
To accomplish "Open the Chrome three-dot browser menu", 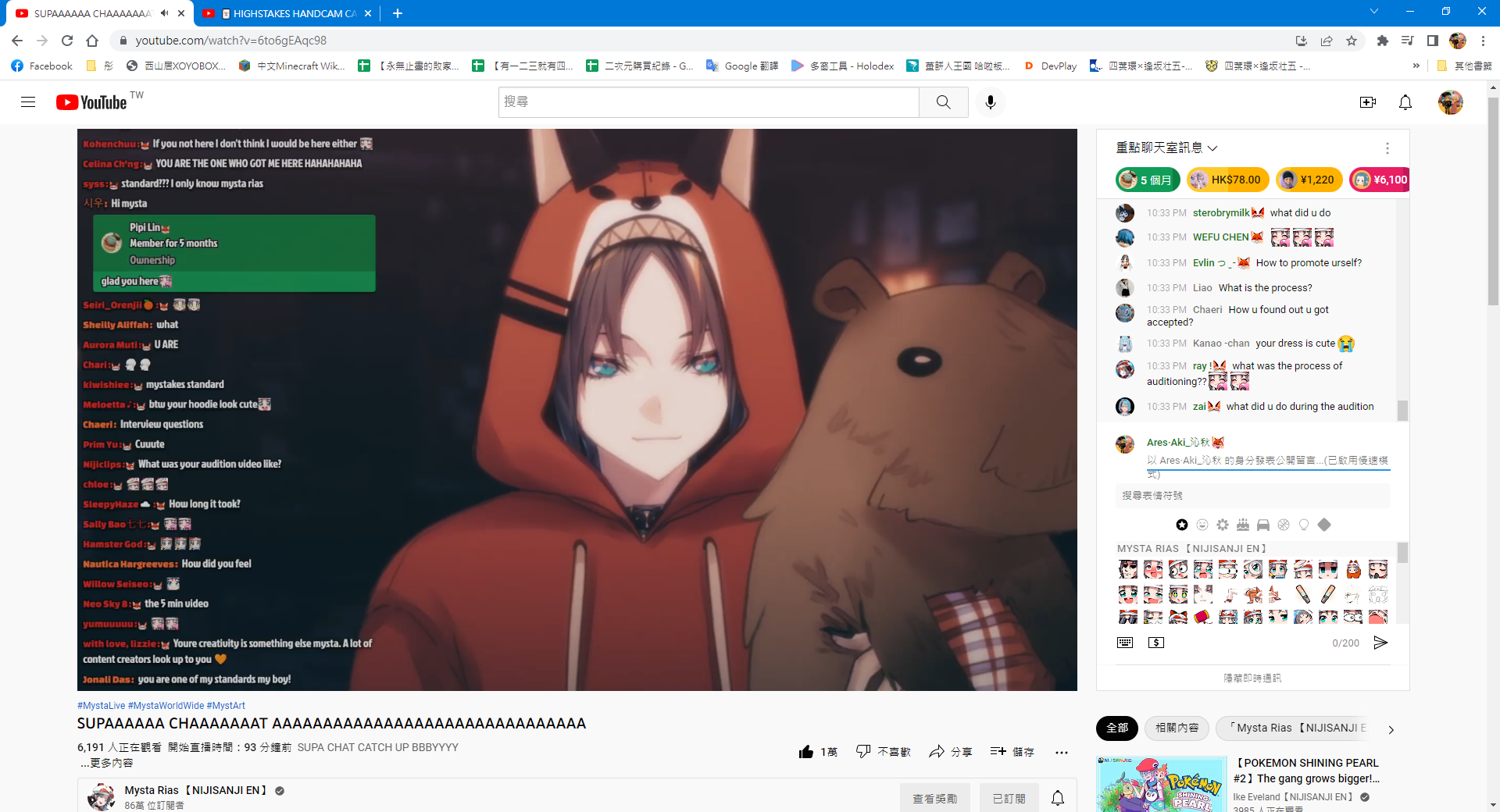I will (1482, 41).
